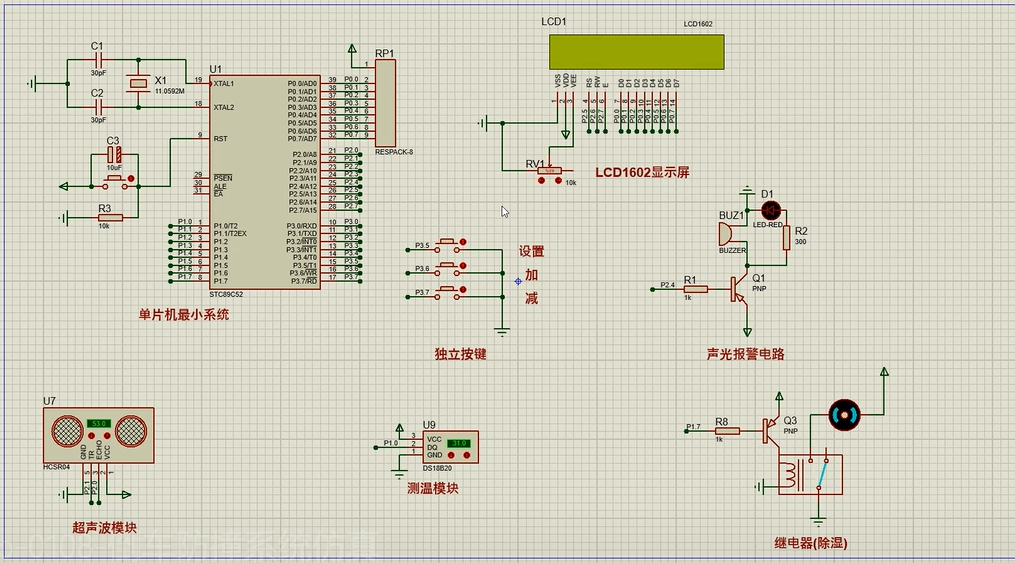
Task: Click the X1 crystal oscillator component
Action: pyautogui.click(x=137, y=83)
